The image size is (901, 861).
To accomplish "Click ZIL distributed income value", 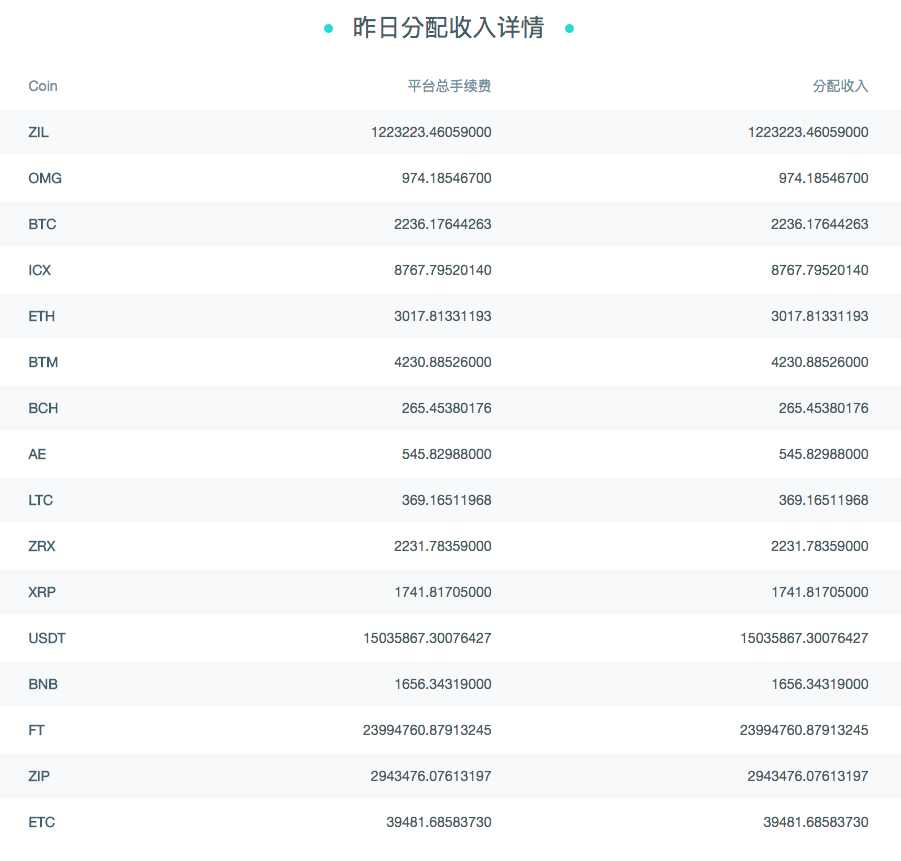I will 808,132.
